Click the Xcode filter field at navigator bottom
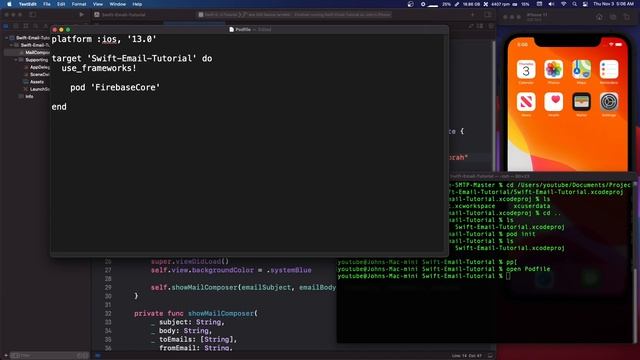Image resolution: width=640 pixels, height=360 pixels. (x=49, y=356)
